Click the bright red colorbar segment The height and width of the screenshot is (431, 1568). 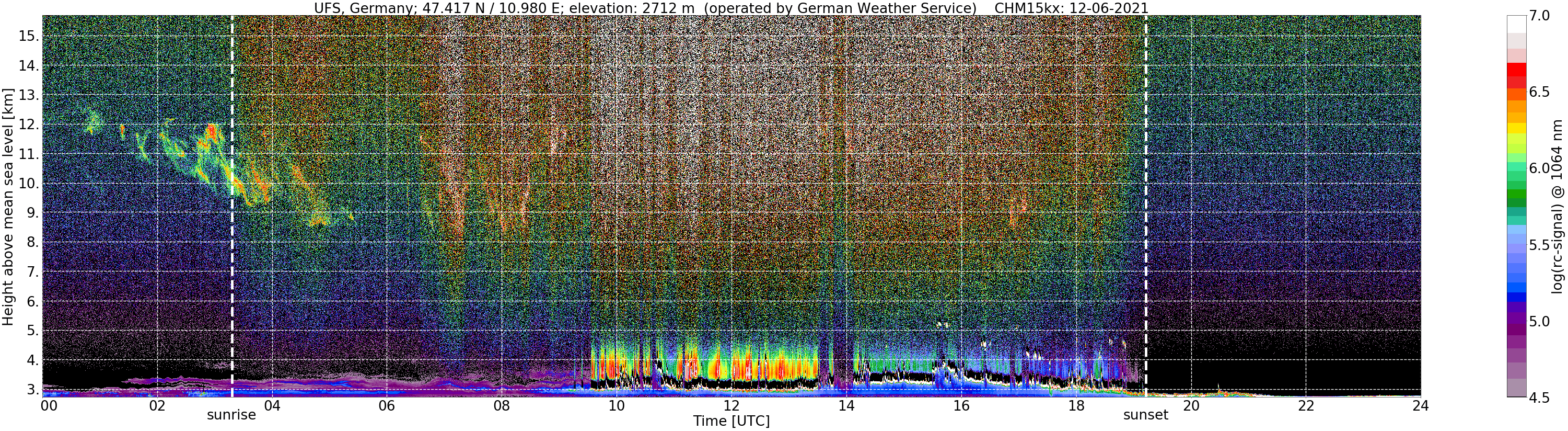pos(1516,69)
